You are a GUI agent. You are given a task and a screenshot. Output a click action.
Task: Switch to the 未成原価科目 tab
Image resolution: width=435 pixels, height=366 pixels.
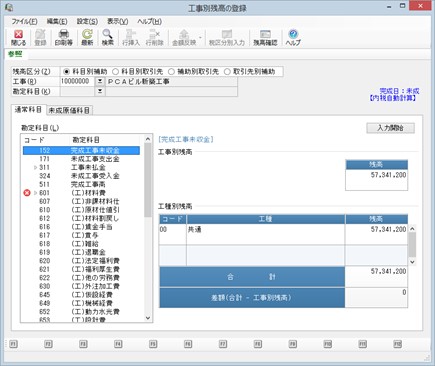coord(69,111)
